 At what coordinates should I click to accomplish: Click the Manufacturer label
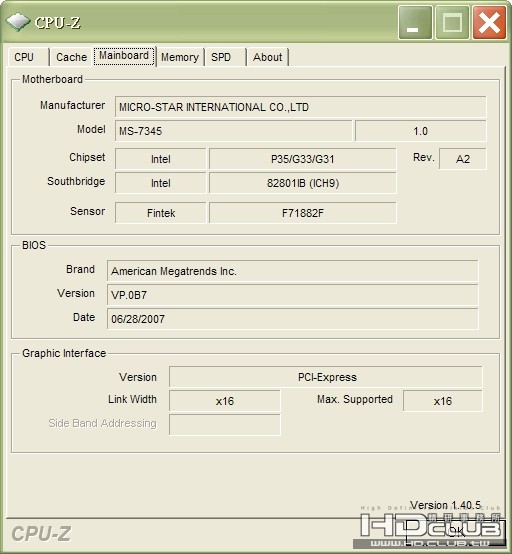pos(72,105)
